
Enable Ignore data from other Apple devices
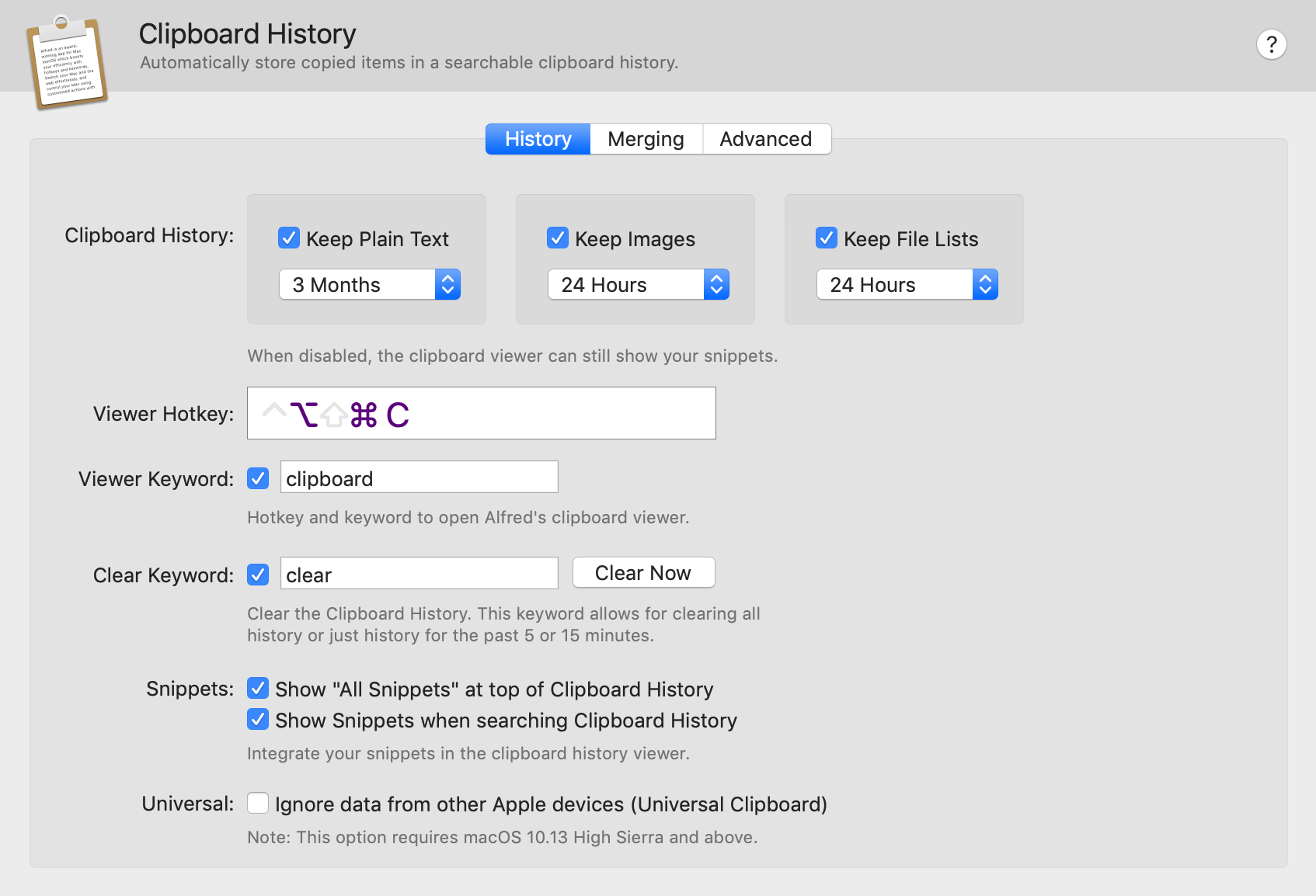(x=257, y=804)
